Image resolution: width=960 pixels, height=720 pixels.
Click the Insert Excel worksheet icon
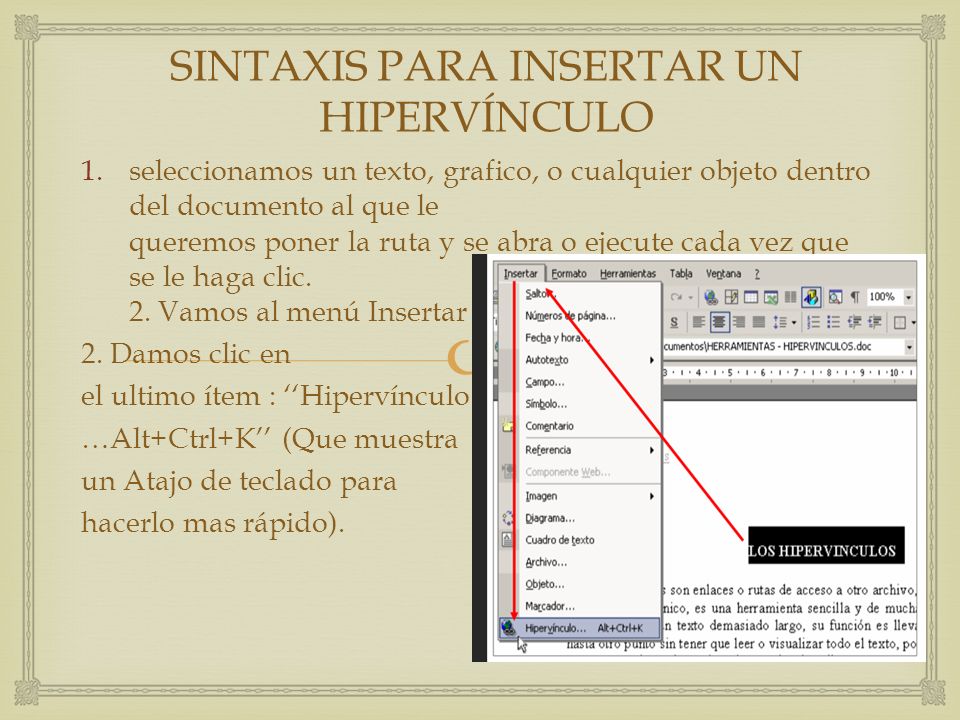point(770,297)
